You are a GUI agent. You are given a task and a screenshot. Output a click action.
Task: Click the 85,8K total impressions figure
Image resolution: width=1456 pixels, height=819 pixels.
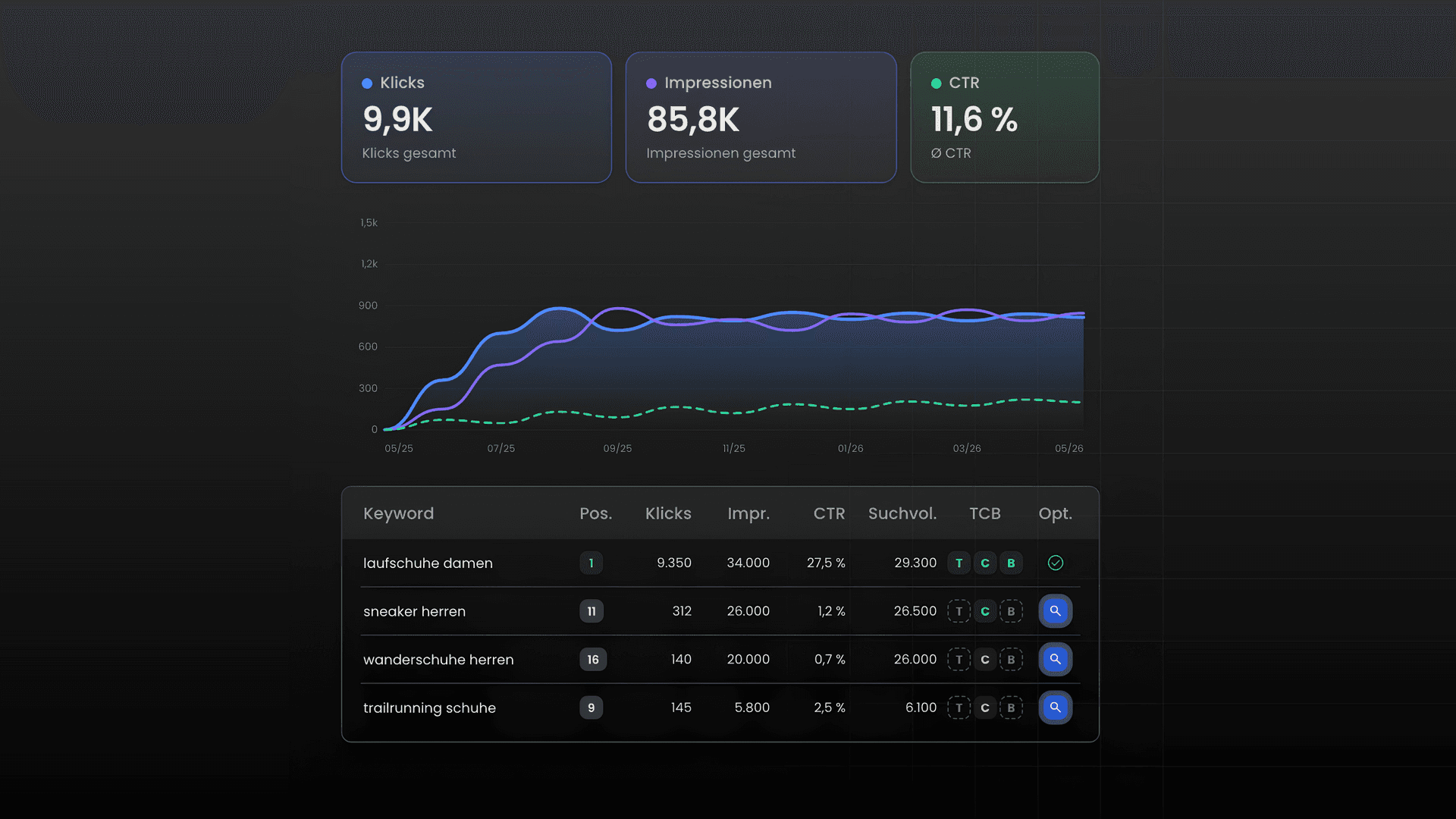coord(693,120)
